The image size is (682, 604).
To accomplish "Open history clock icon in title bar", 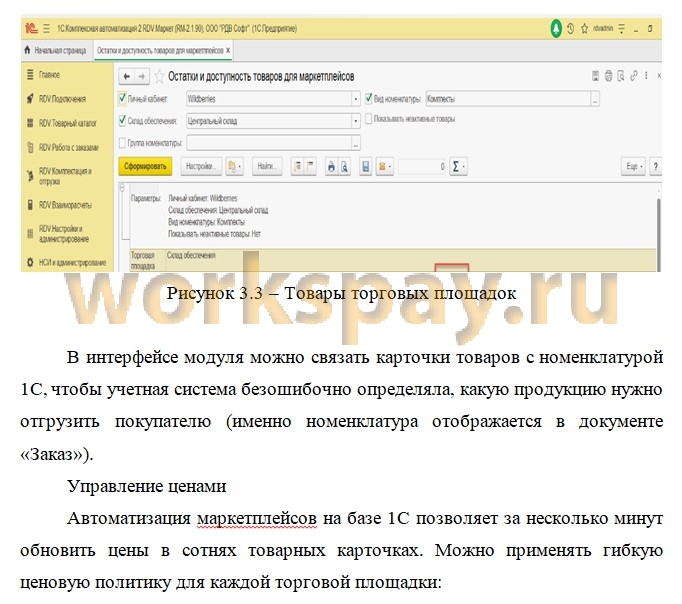I will (x=571, y=29).
